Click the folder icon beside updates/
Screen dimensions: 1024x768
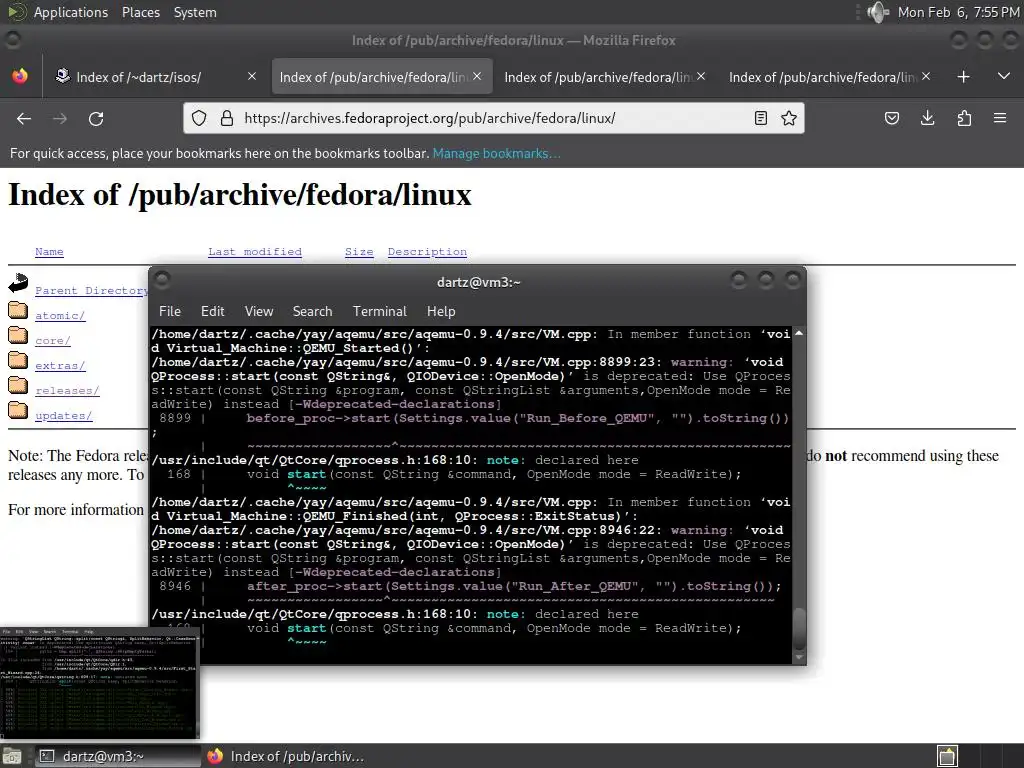pos(18,409)
